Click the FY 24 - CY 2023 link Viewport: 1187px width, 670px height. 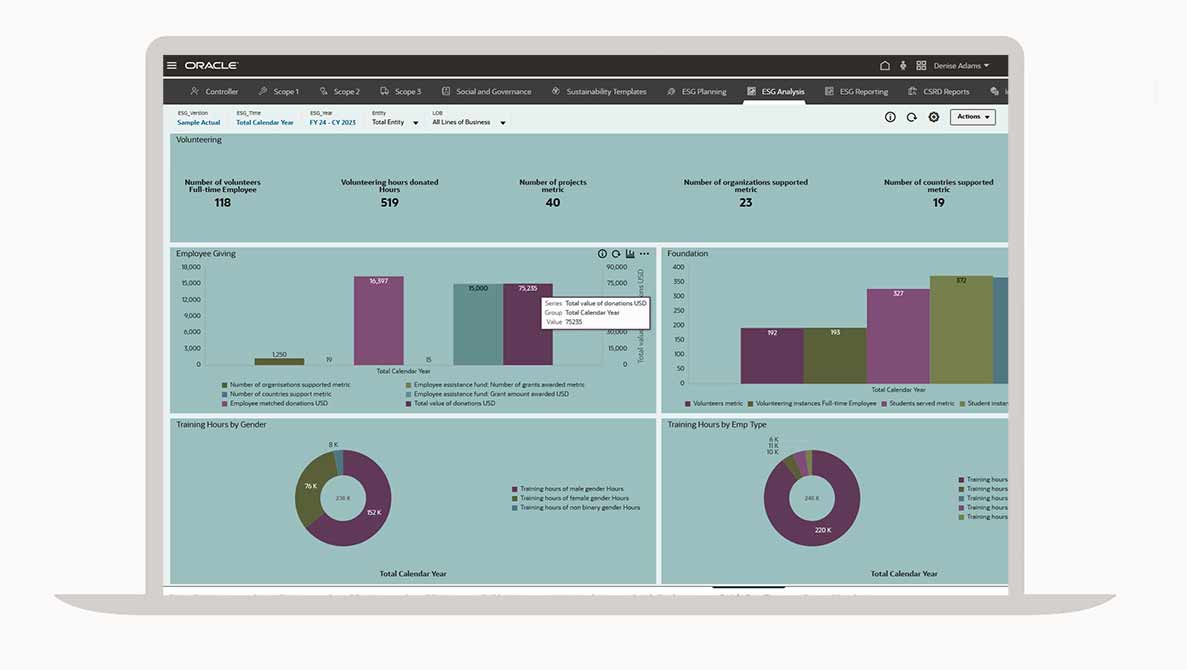coord(332,122)
